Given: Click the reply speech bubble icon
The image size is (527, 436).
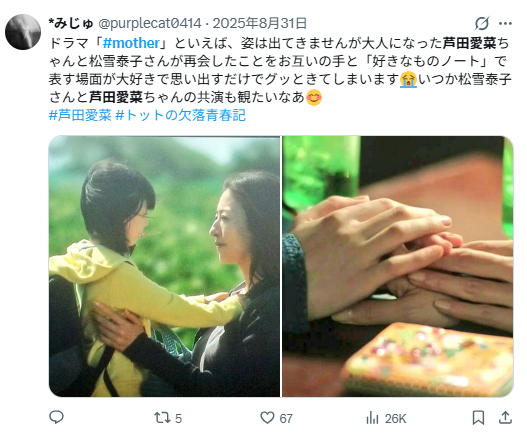Looking at the screenshot, I should (56, 418).
